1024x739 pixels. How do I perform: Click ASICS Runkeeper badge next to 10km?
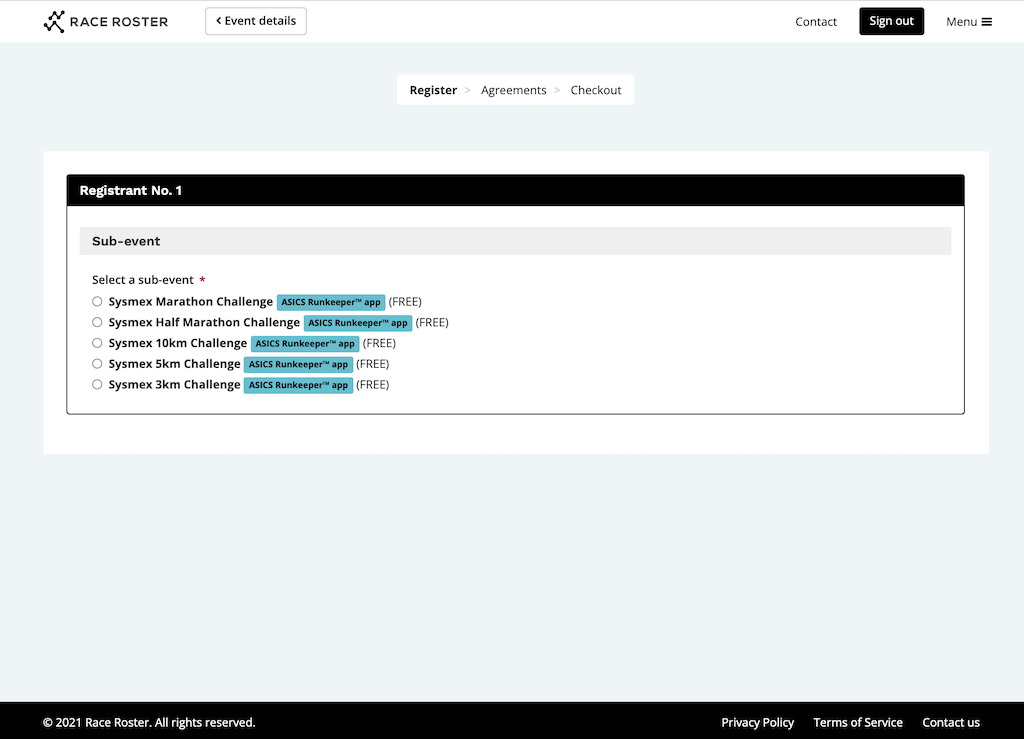(304, 344)
